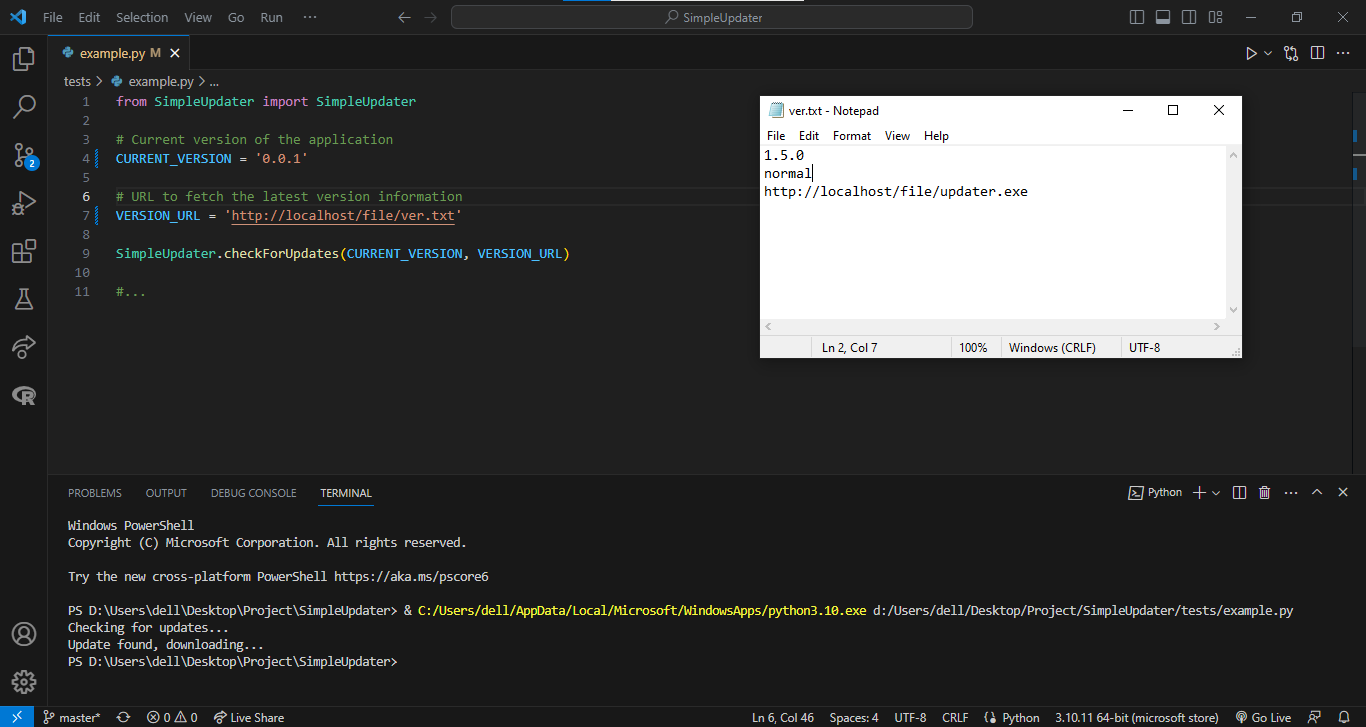The image size is (1366, 727).
Task: Open the Source Control view
Action: coord(24,155)
